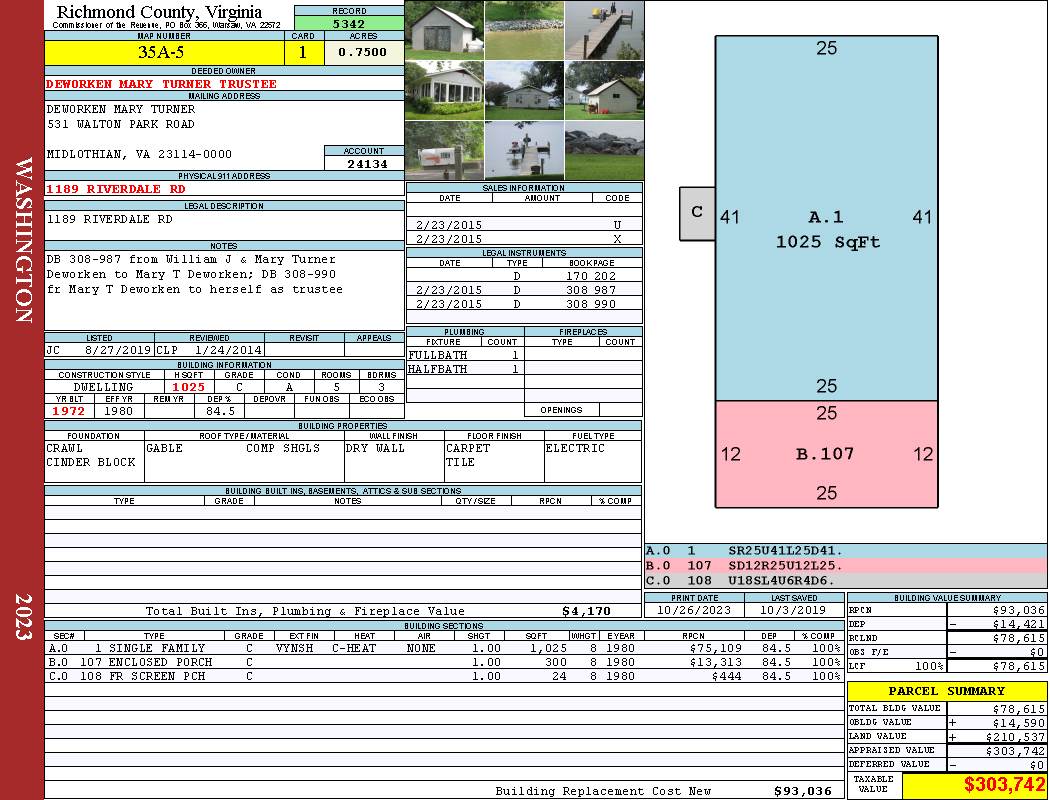1050x800 pixels.
Task: Click fuel type ELECTRIC
Action: [575, 448]
